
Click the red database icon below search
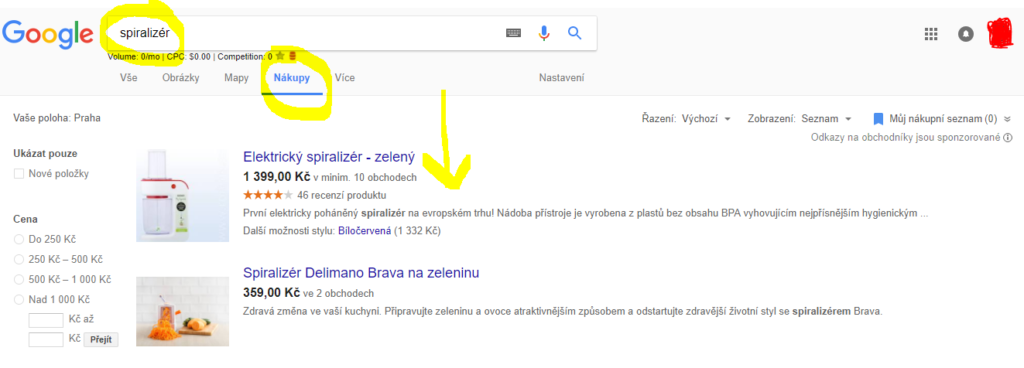tap(293, 57)
